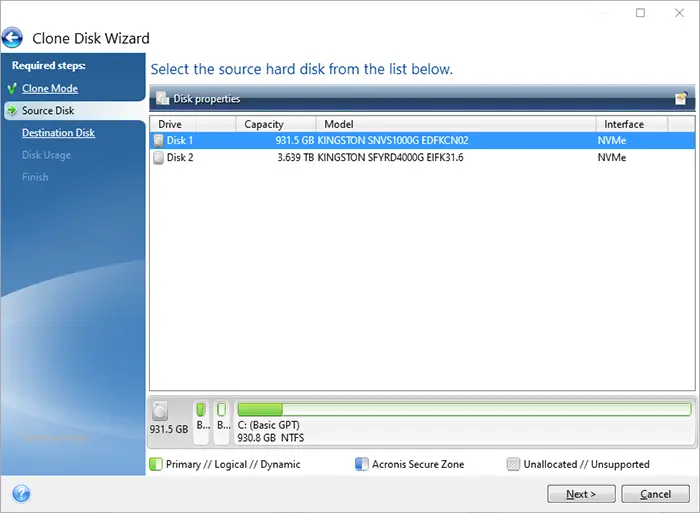Click the 930.8 GB NTFS text

(x=271, y=438)
